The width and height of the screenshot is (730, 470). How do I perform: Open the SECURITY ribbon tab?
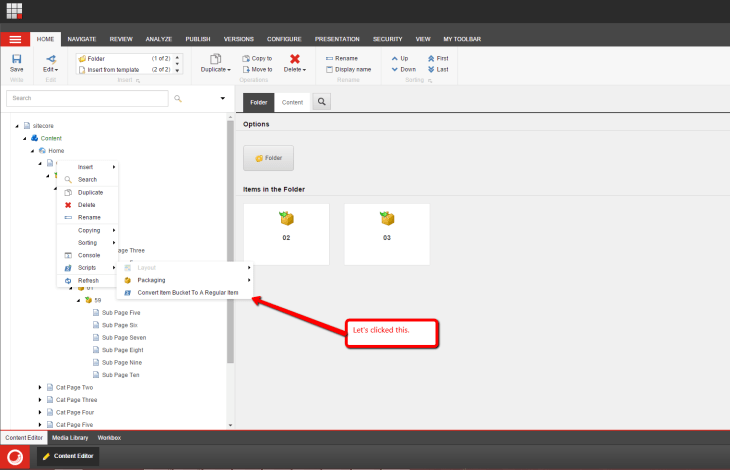coord(387,39)
